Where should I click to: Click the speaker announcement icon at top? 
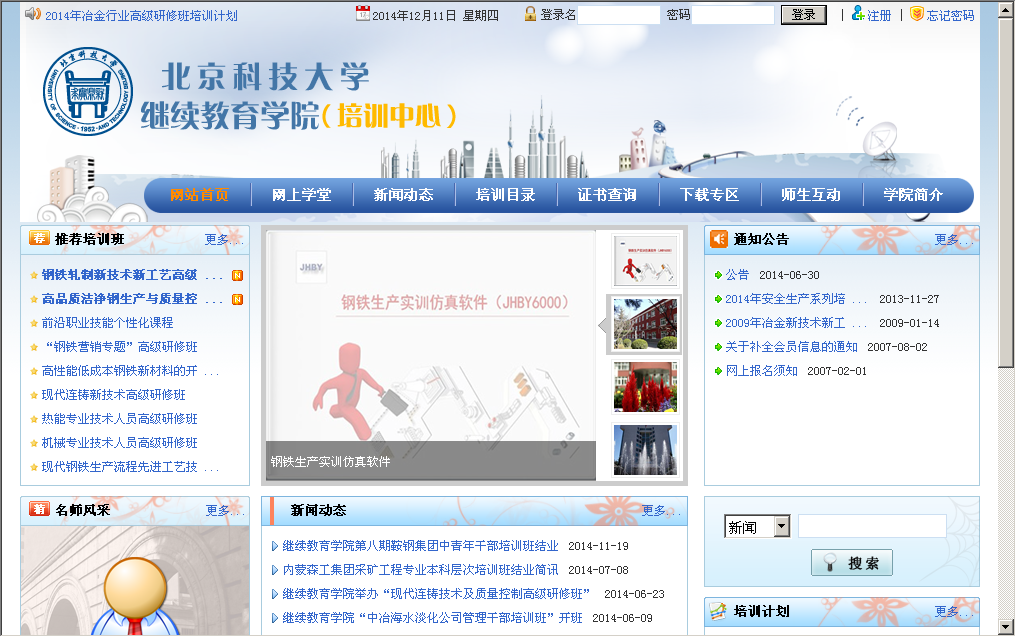click(32, 14)
